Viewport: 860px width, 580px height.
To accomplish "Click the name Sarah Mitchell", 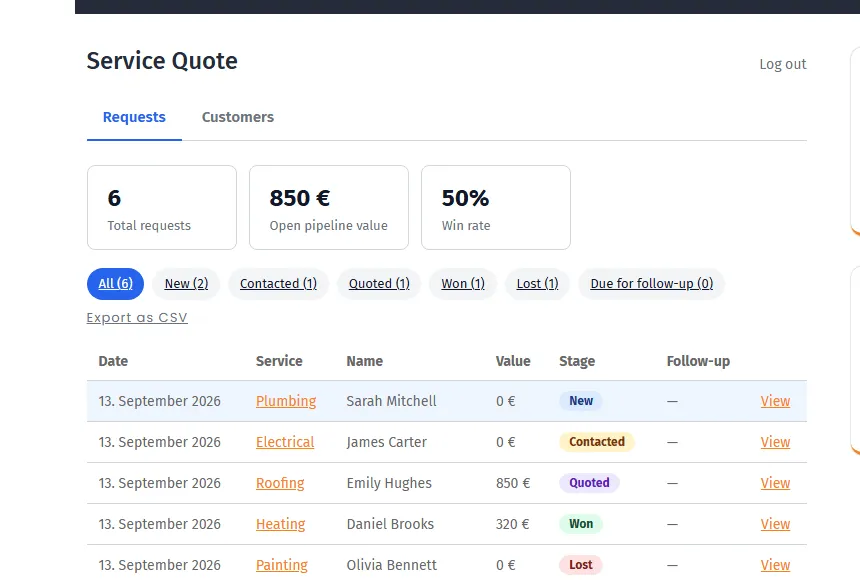I will tap(392, 401).
